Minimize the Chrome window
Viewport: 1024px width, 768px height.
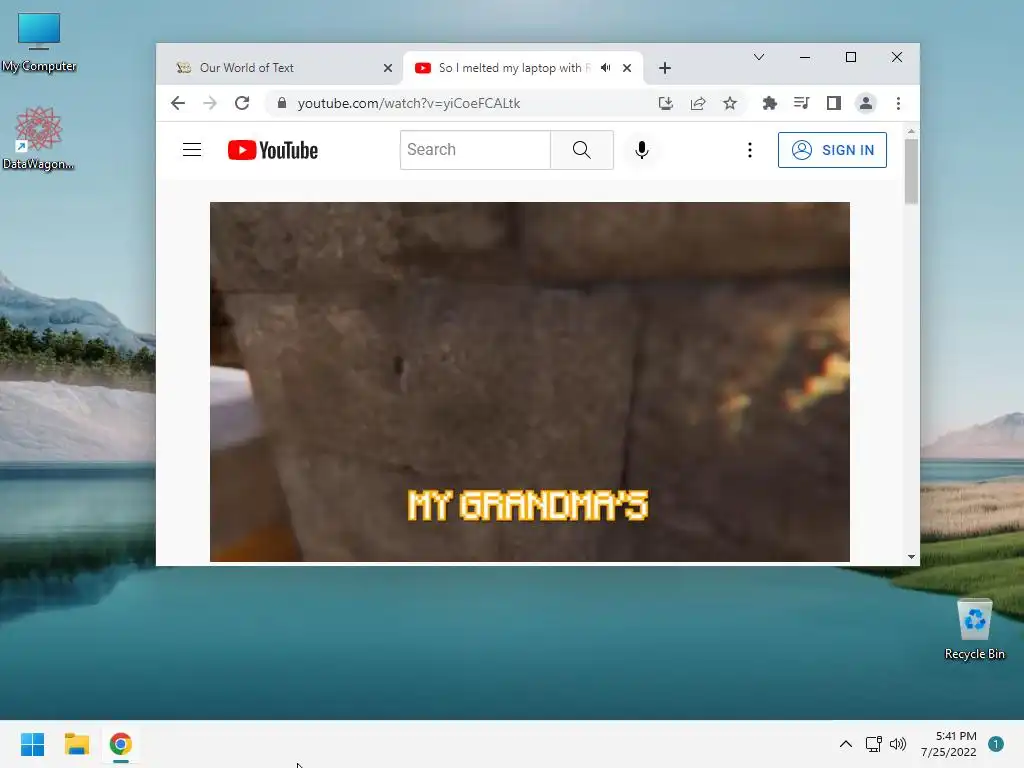pyautogui.click(x=805, y=57)
